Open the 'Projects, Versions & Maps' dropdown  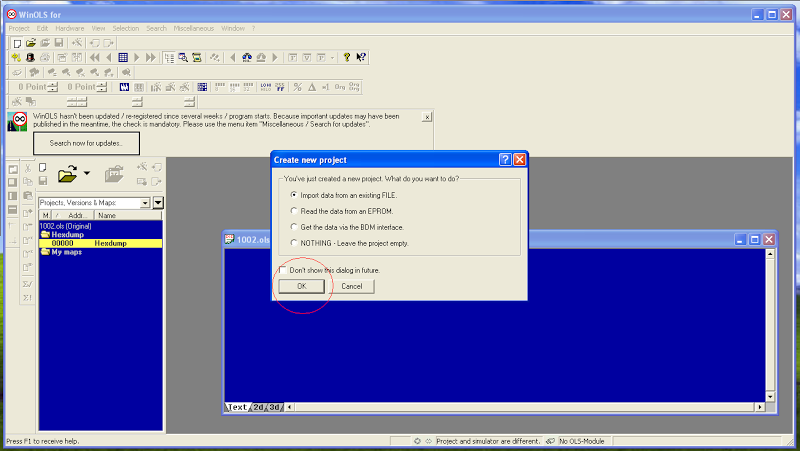point(145,203)
